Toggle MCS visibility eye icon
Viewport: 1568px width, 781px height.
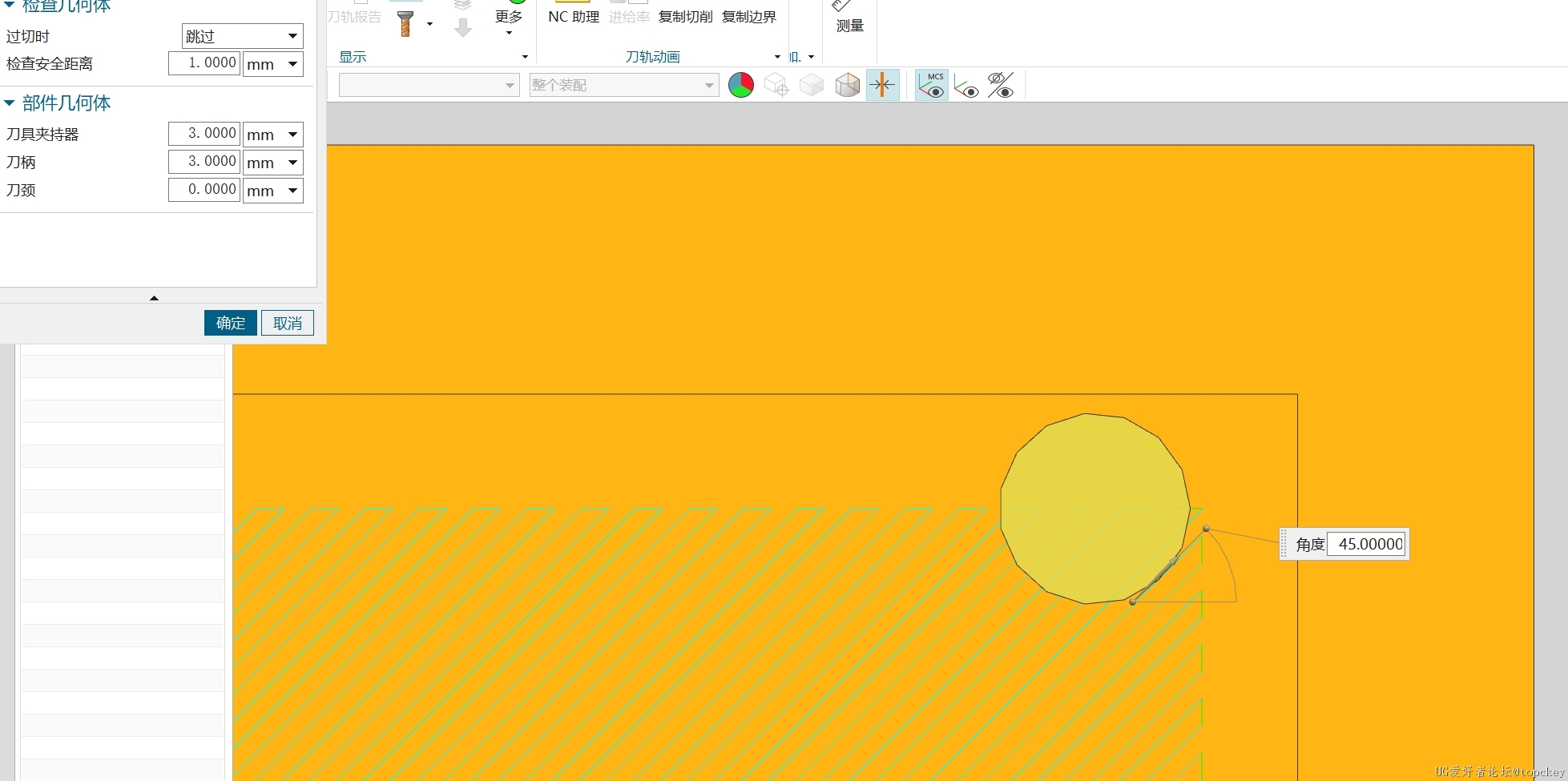932,85
